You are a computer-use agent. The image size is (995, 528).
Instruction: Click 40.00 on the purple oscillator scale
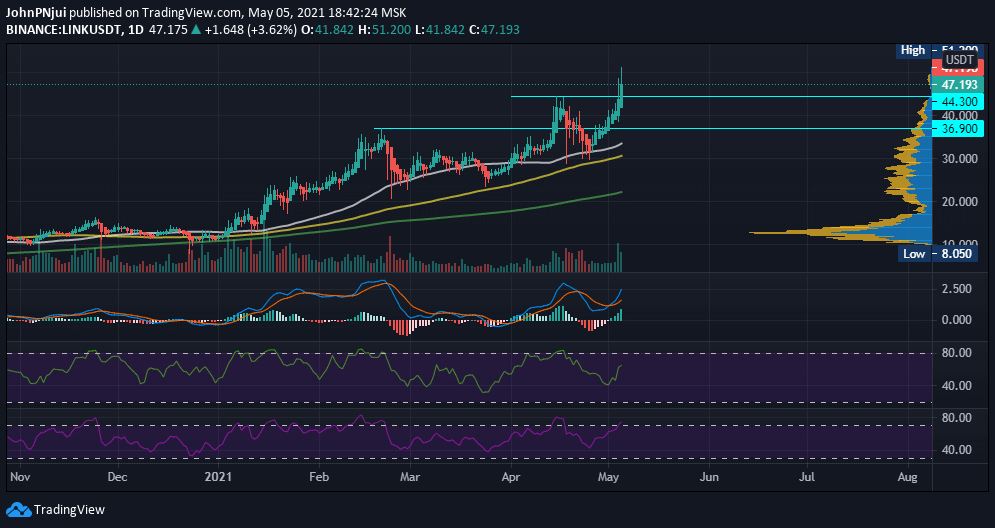pyautogui.click(x=956, y=450)
